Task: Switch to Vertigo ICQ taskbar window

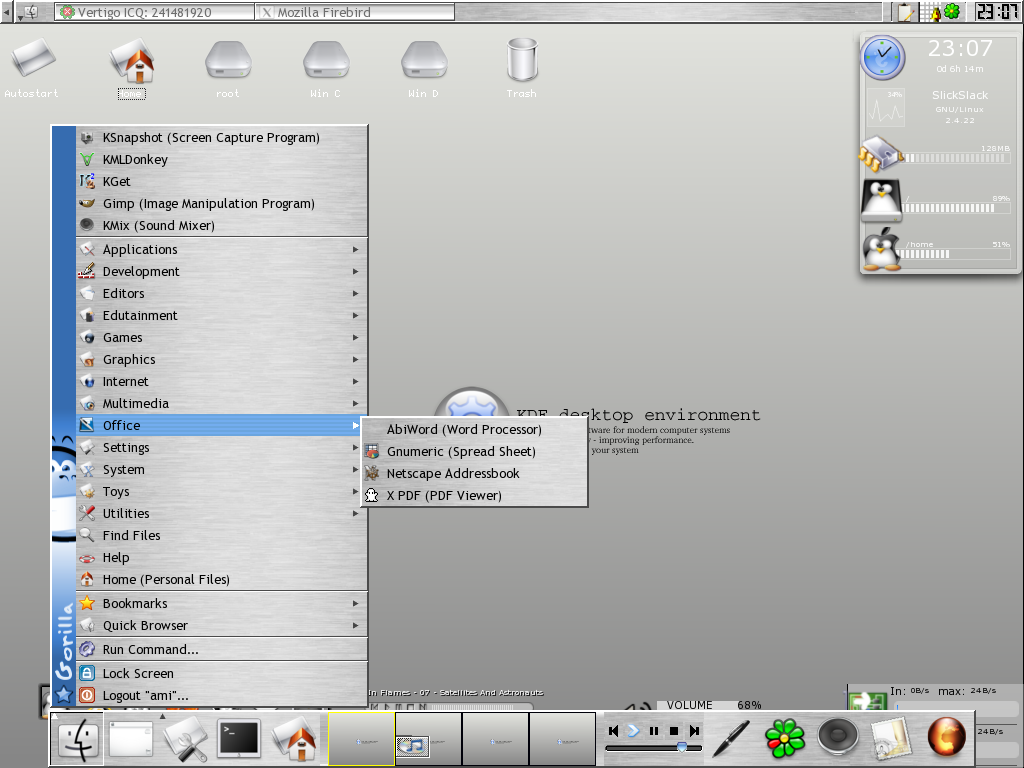Action: [154, 12]
